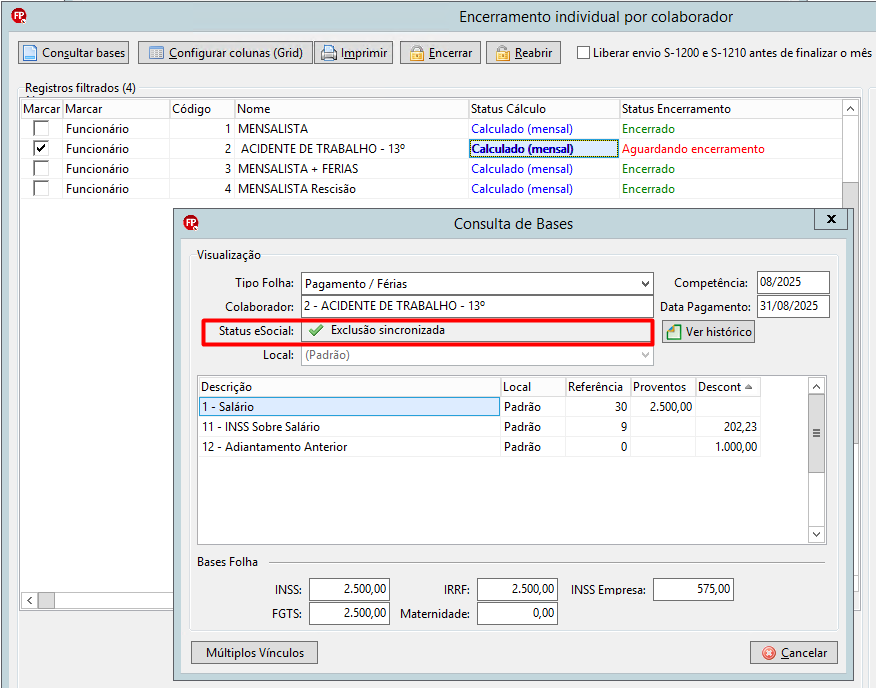Viewport: 876px width, 688px height.
Task: Click the Local column header in bases grid
Action: (x=532, y=387)
